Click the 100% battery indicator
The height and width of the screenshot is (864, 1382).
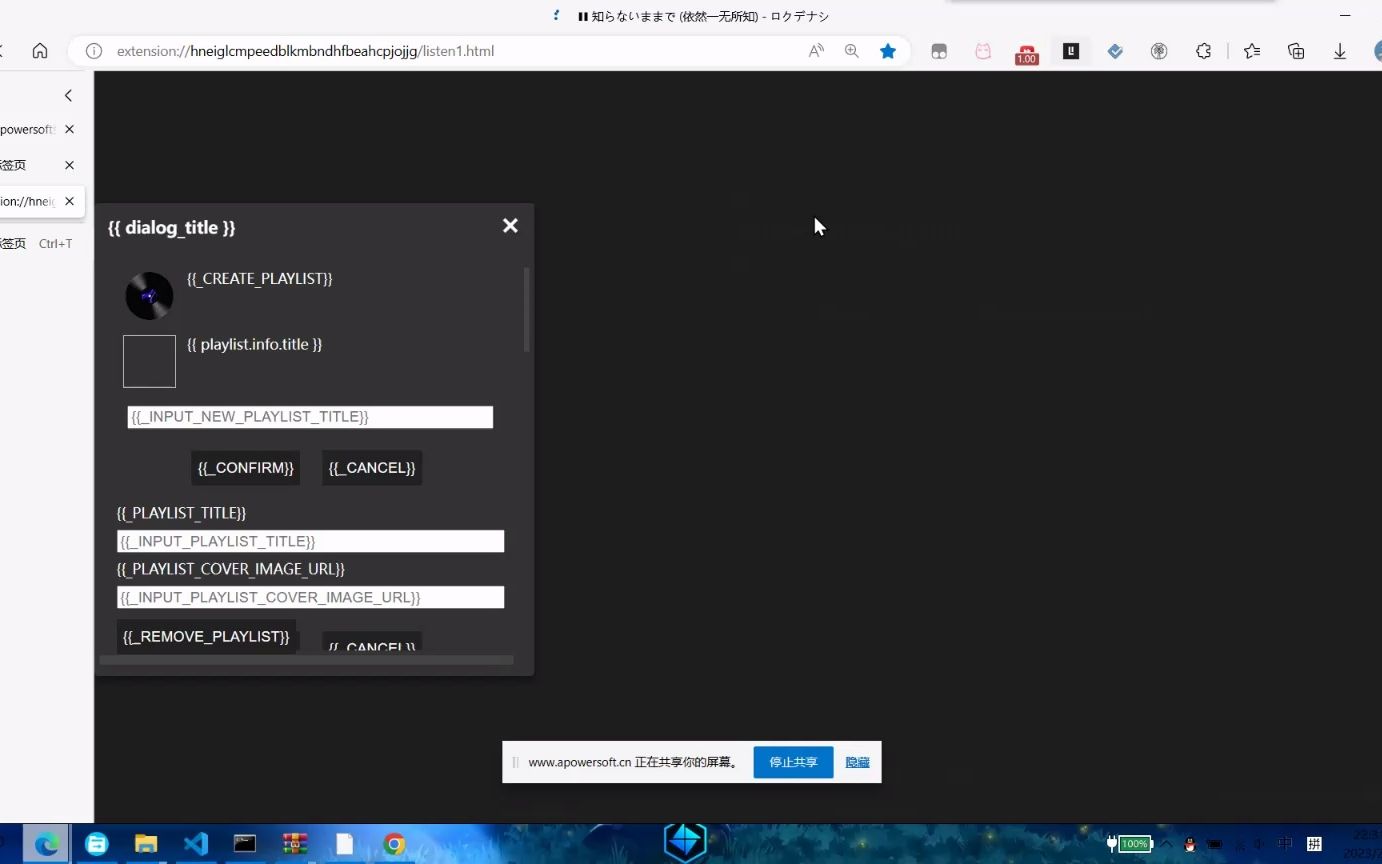pos(1130,844)
